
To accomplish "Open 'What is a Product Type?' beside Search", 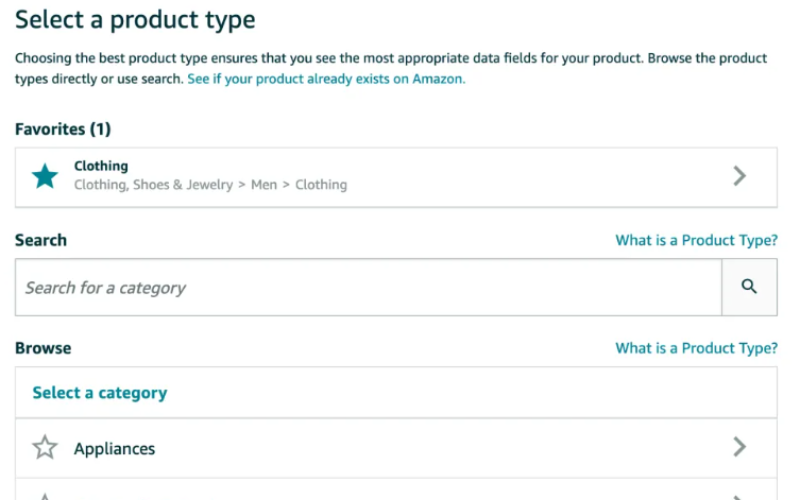I will [696, 240].
